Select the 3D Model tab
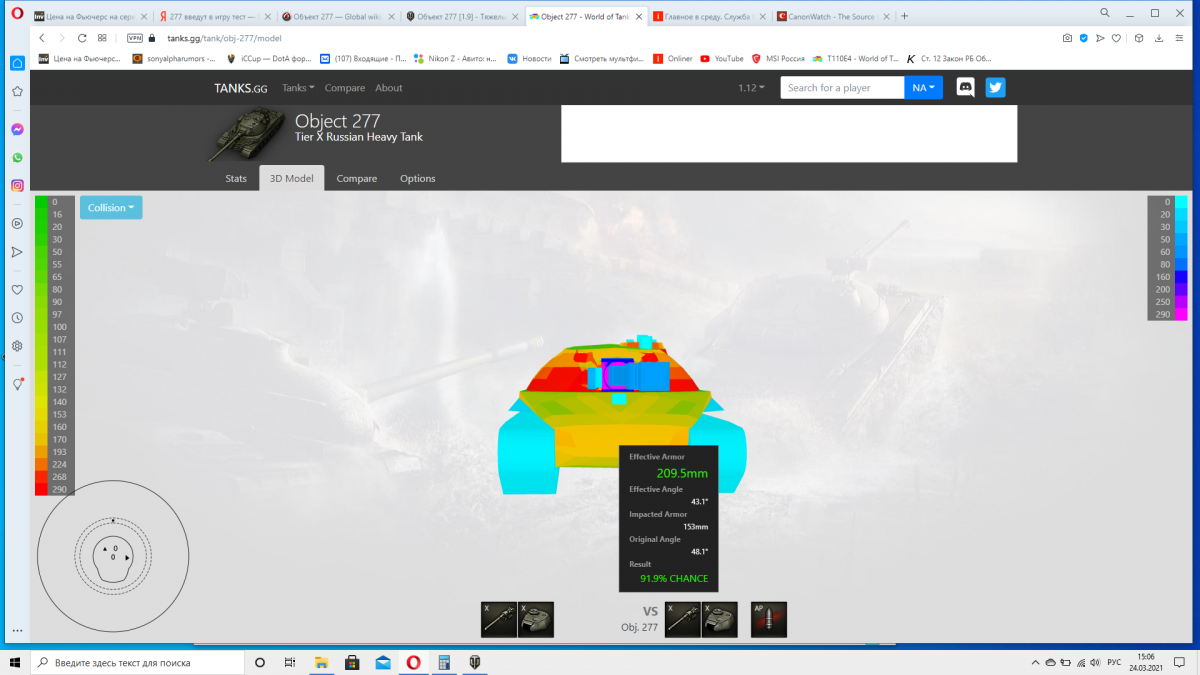1200x675 pixels. click(x=292, y=178)
